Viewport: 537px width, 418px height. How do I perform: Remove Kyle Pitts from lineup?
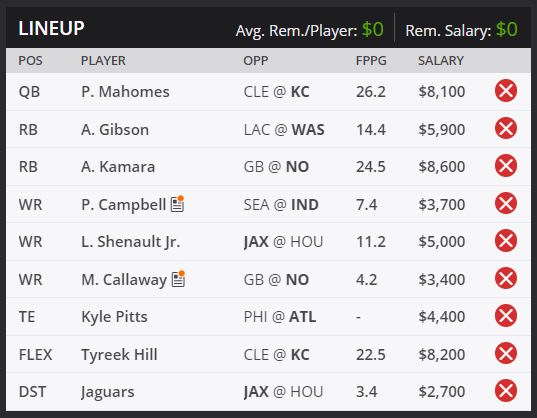click(x=506, y=316)
